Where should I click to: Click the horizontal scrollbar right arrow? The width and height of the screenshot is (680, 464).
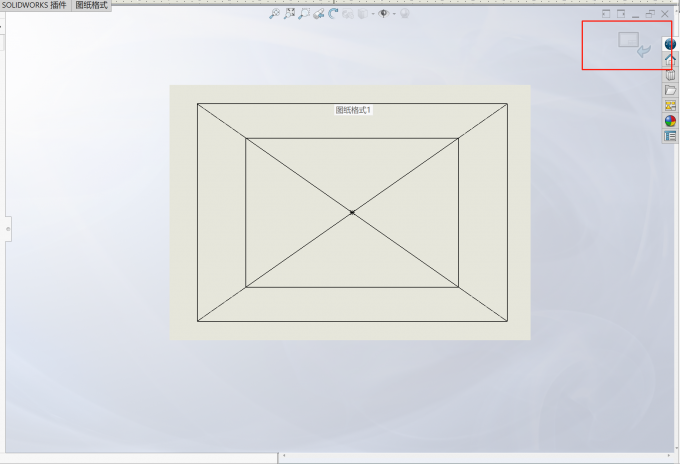669,456
